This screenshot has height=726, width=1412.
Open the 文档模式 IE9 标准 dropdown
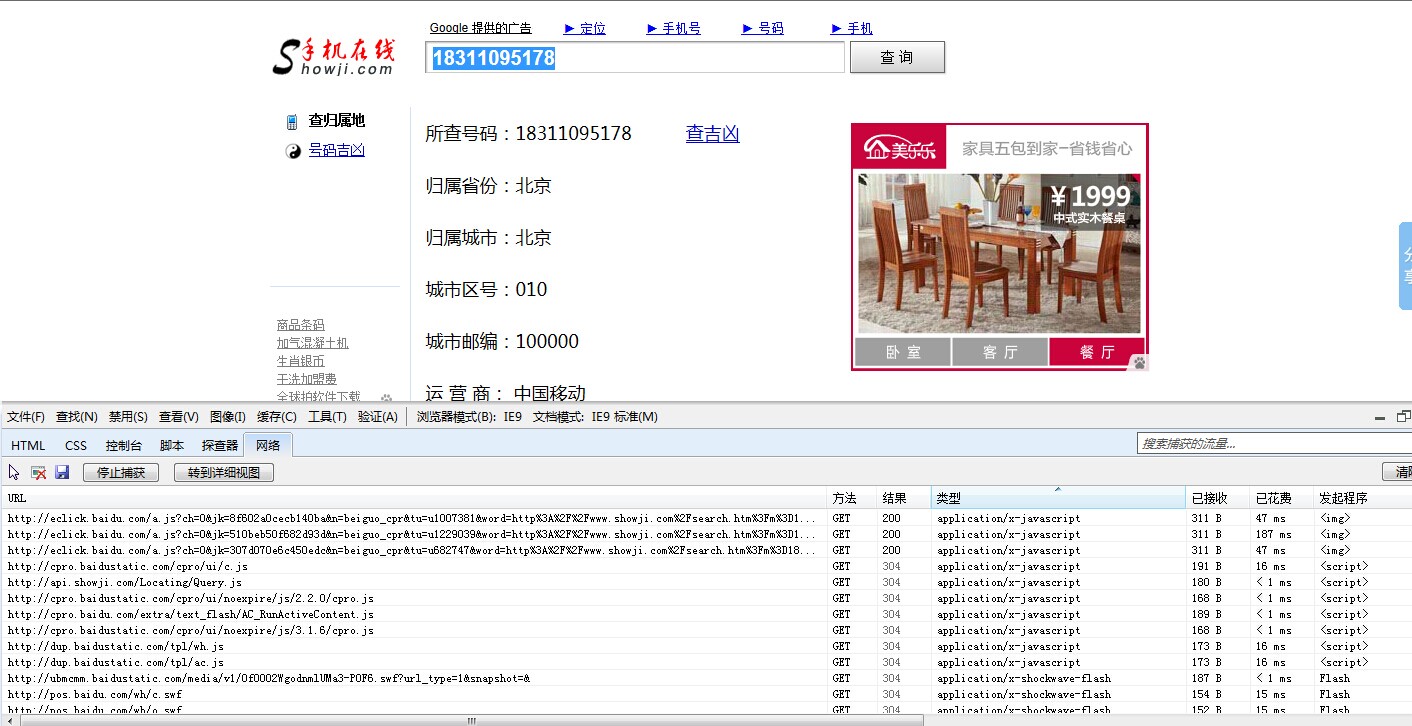(595, 417)
